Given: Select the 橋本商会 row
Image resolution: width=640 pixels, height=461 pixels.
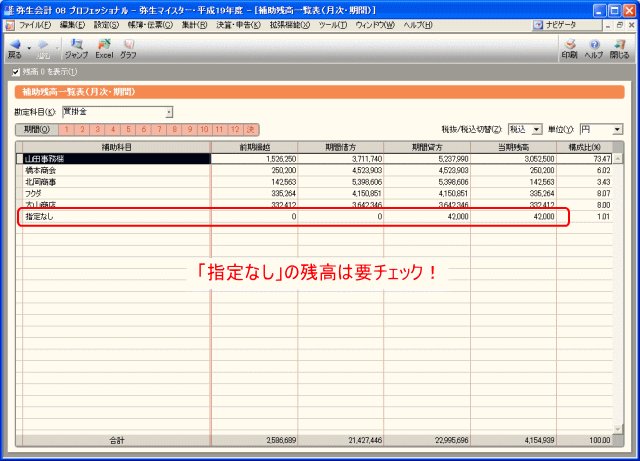Looking at the screenshot, I should 314,170.
